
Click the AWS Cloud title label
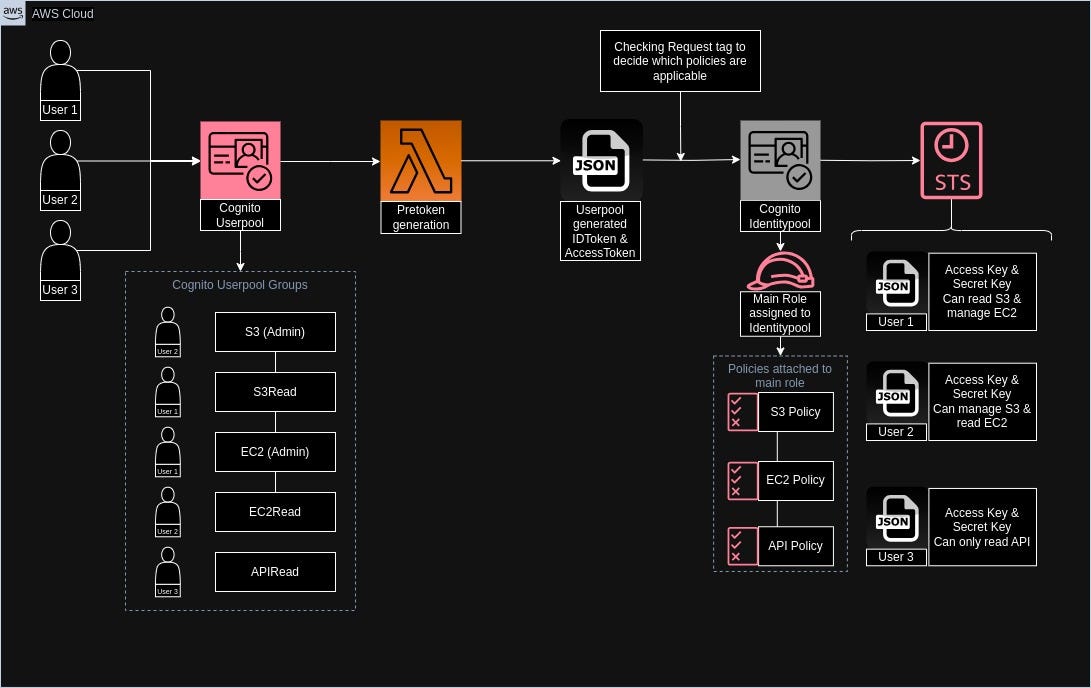(62, 13)
